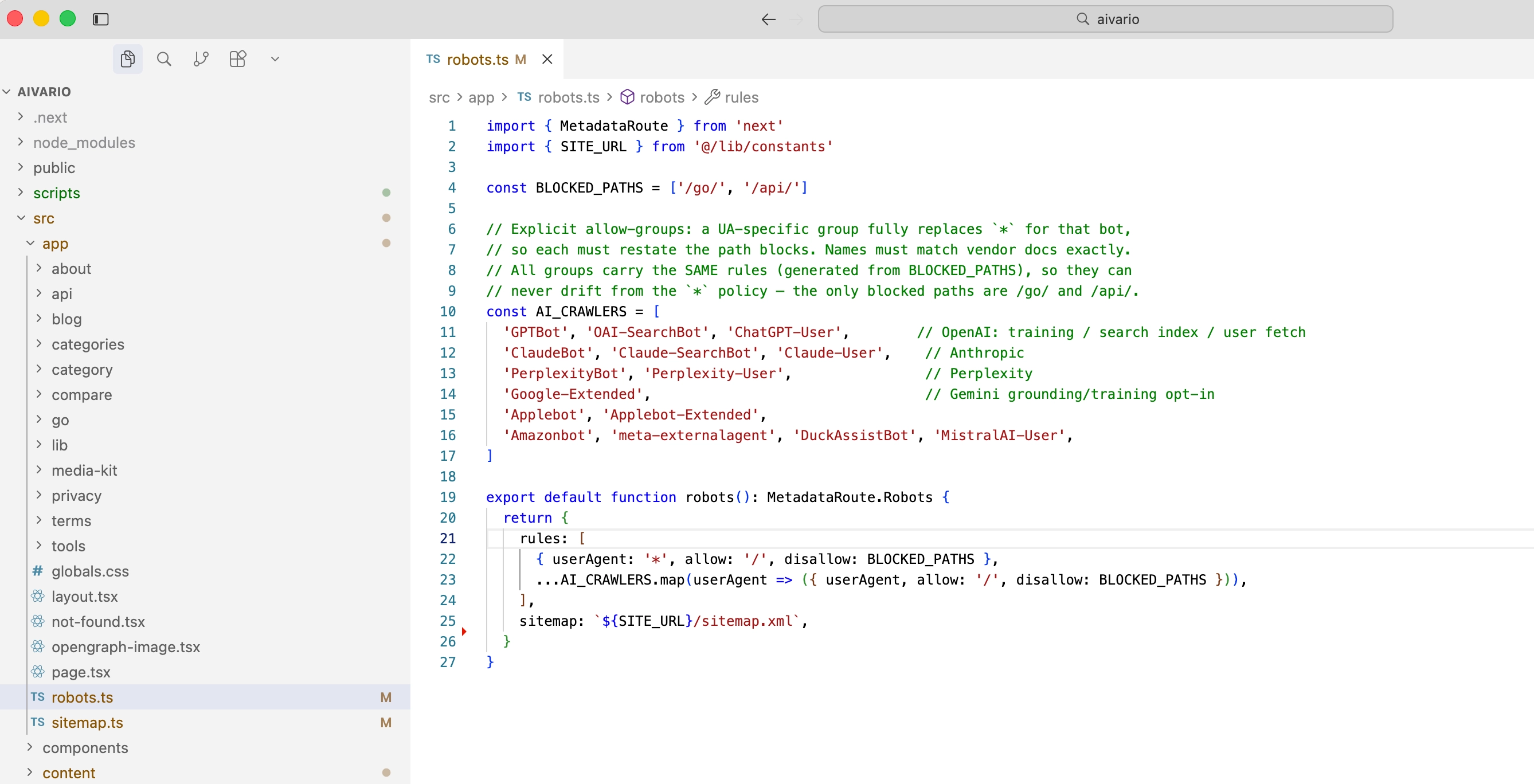Click line number 10 in gutter
Viewport: 1534px width, 784px height.
pyautogui.click(x=448, y=311)
